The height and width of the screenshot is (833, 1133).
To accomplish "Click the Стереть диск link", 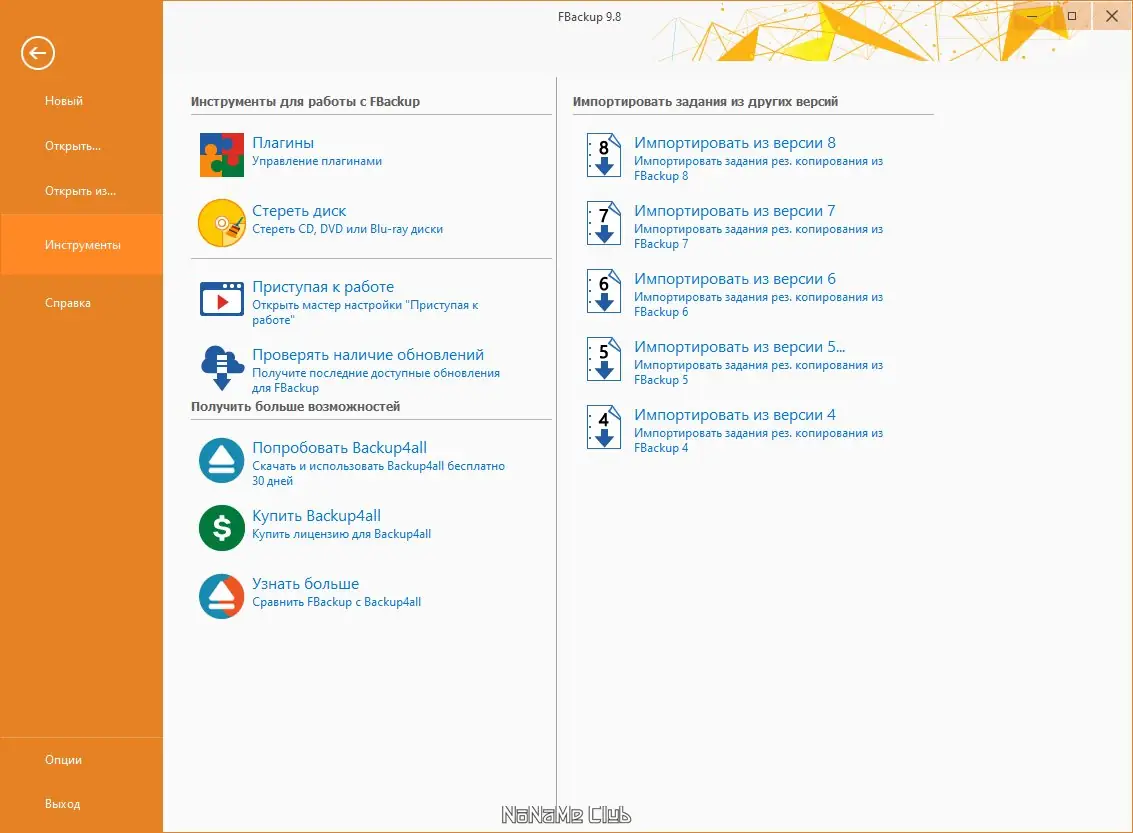I will pyautogui.click(x=299, y=210).
